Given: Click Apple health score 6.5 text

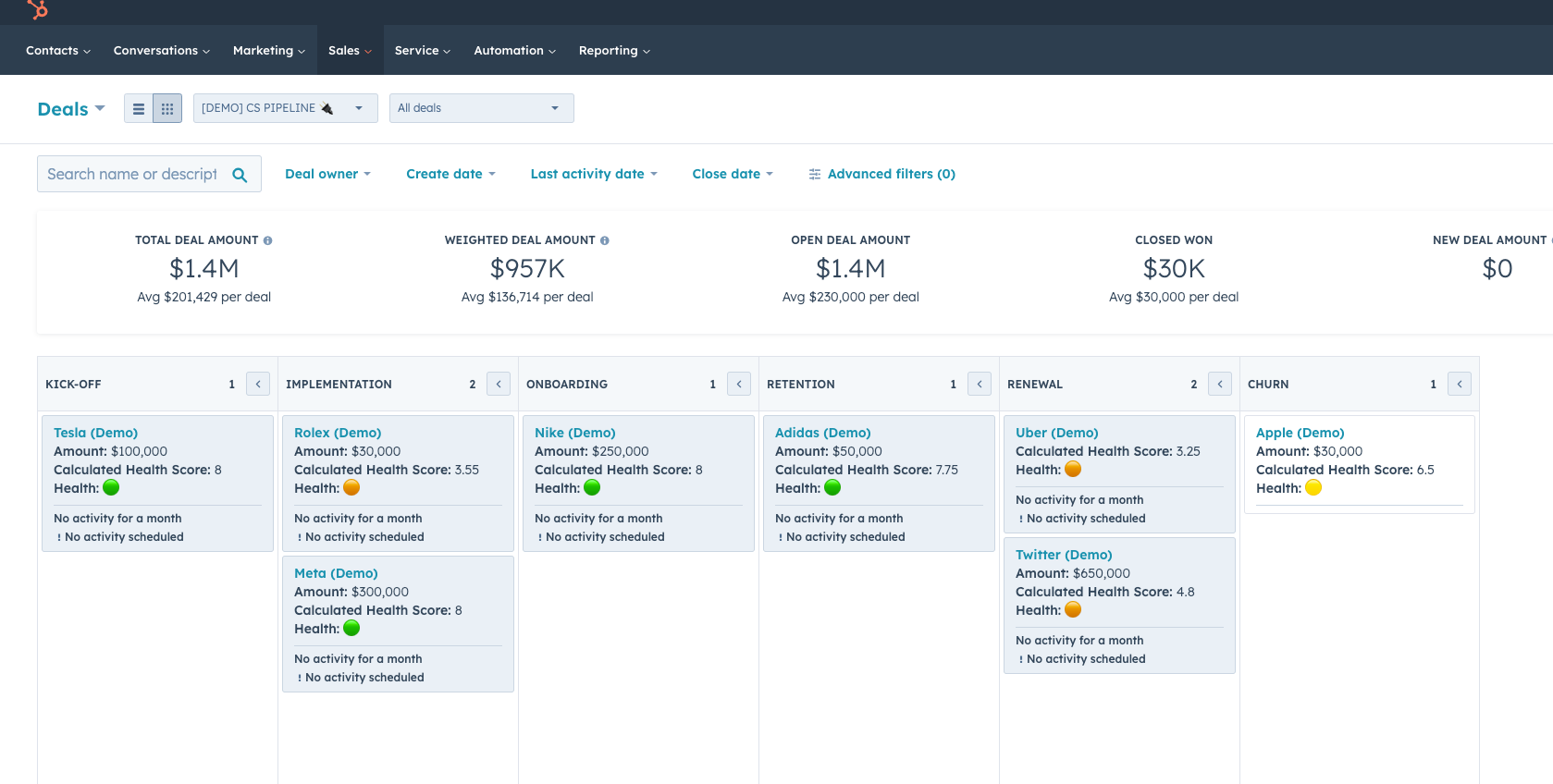Looking at the screenshot, I should point(1425,470).
